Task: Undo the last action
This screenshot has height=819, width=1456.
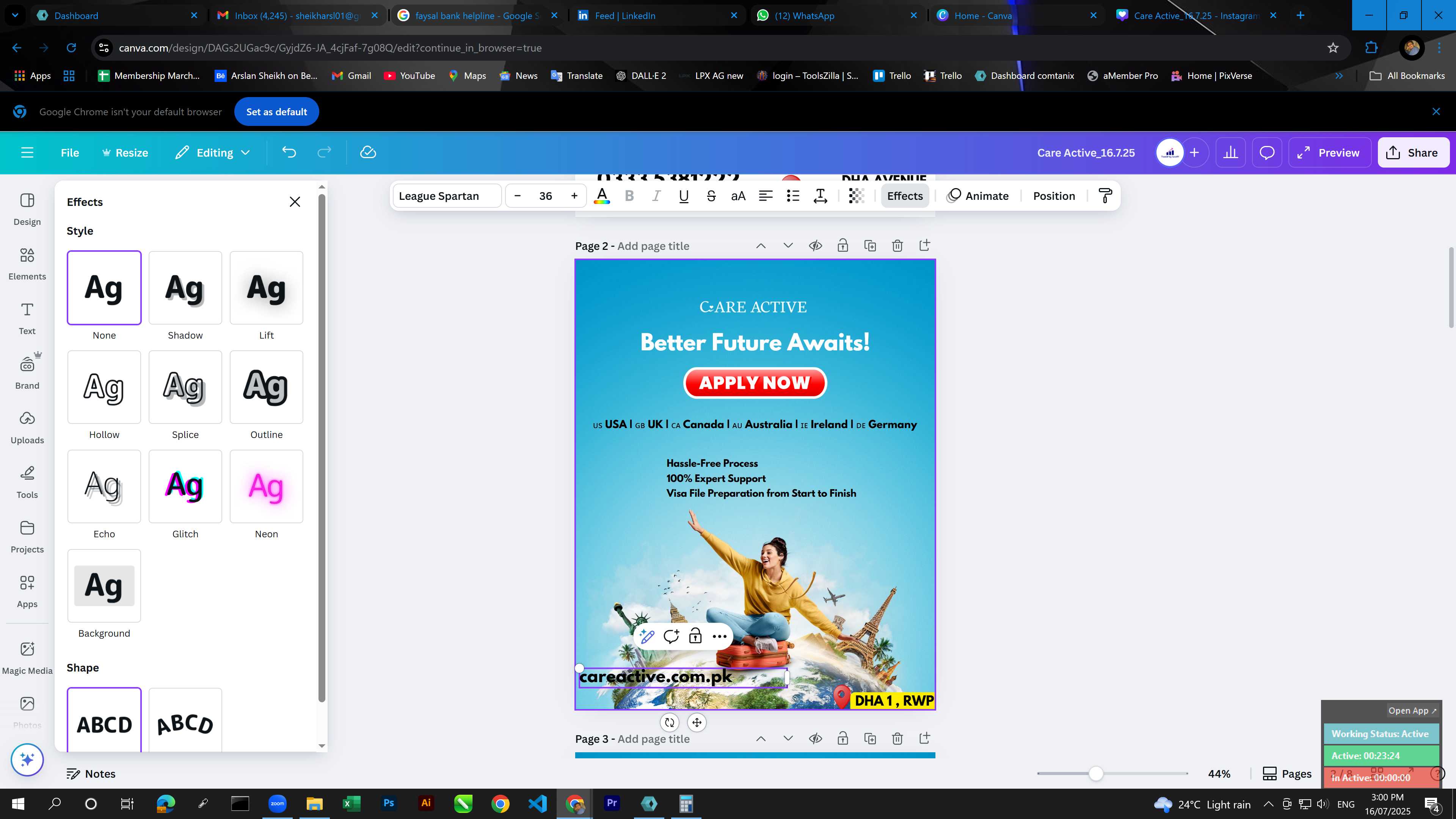Action: (289, 152)
